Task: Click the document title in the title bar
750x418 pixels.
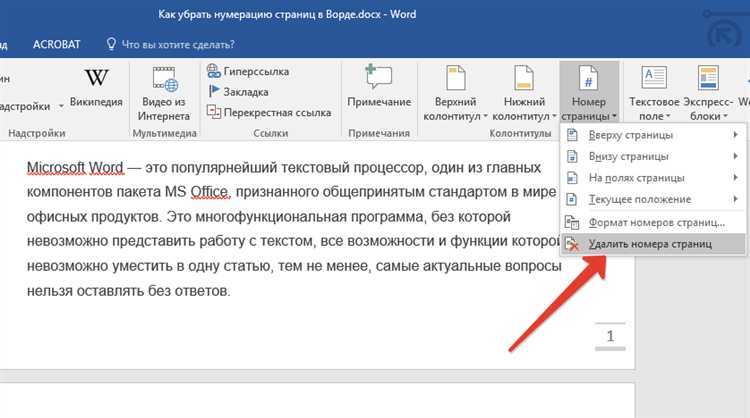Action: click(287, 14)
